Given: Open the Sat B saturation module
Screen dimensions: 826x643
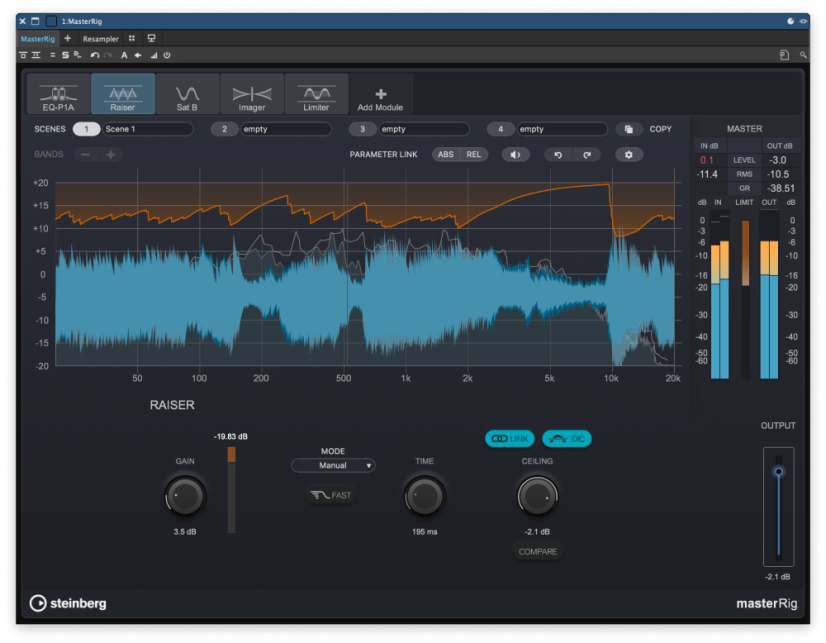Looking at the screenshot, I should coord(187,93).
